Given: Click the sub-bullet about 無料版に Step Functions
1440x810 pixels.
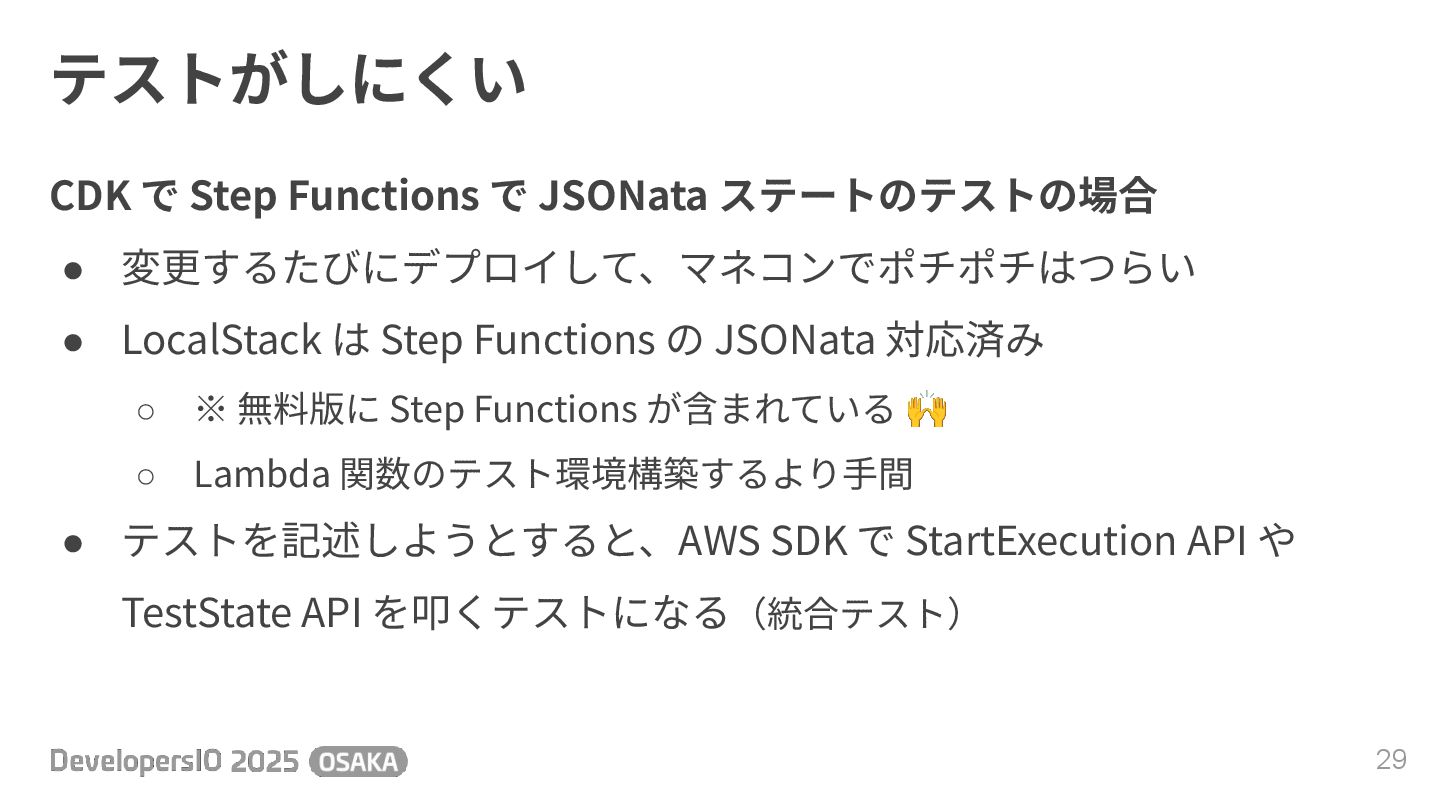Looking at the screenshot, I should point(571,410).
